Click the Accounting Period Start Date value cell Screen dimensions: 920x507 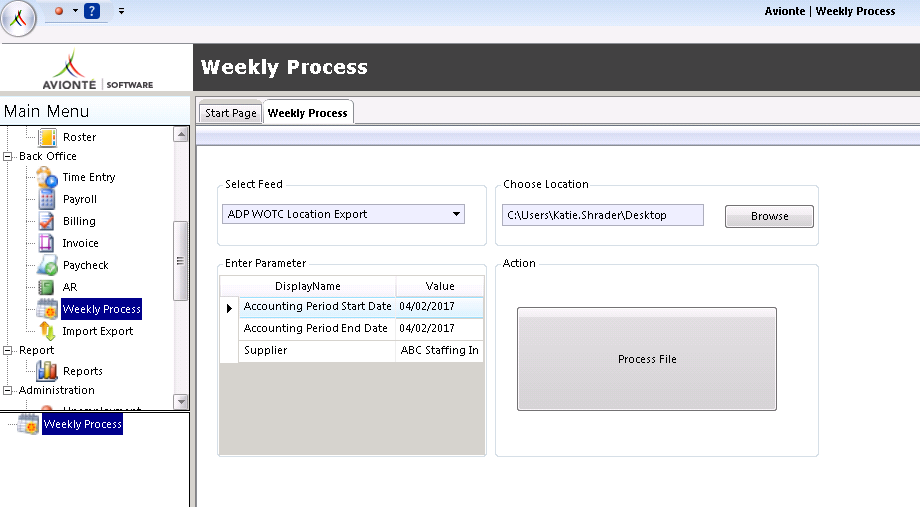click(440, 306)
